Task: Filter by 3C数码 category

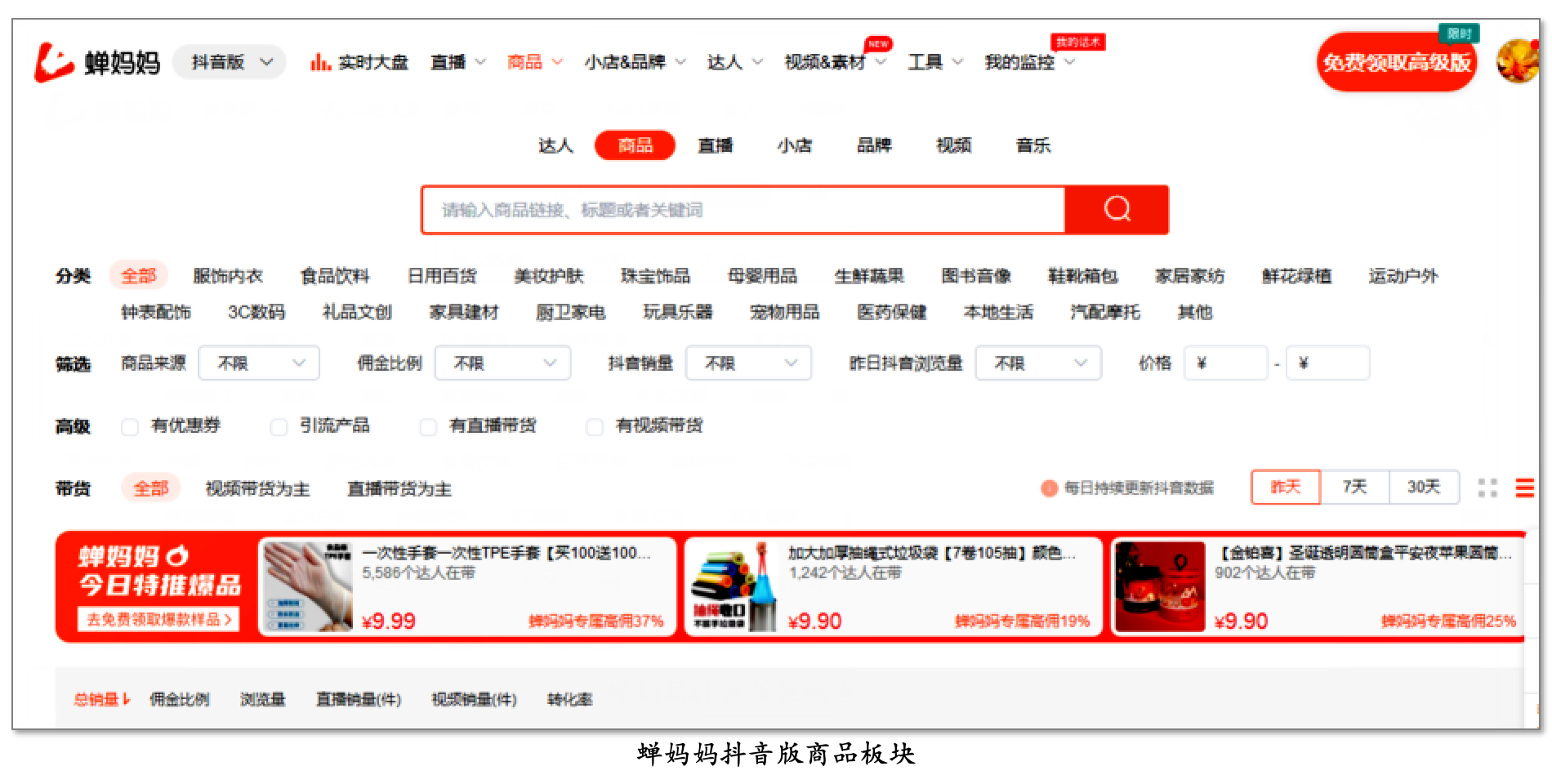Action: pyautogui.click(x=256, y=312)
